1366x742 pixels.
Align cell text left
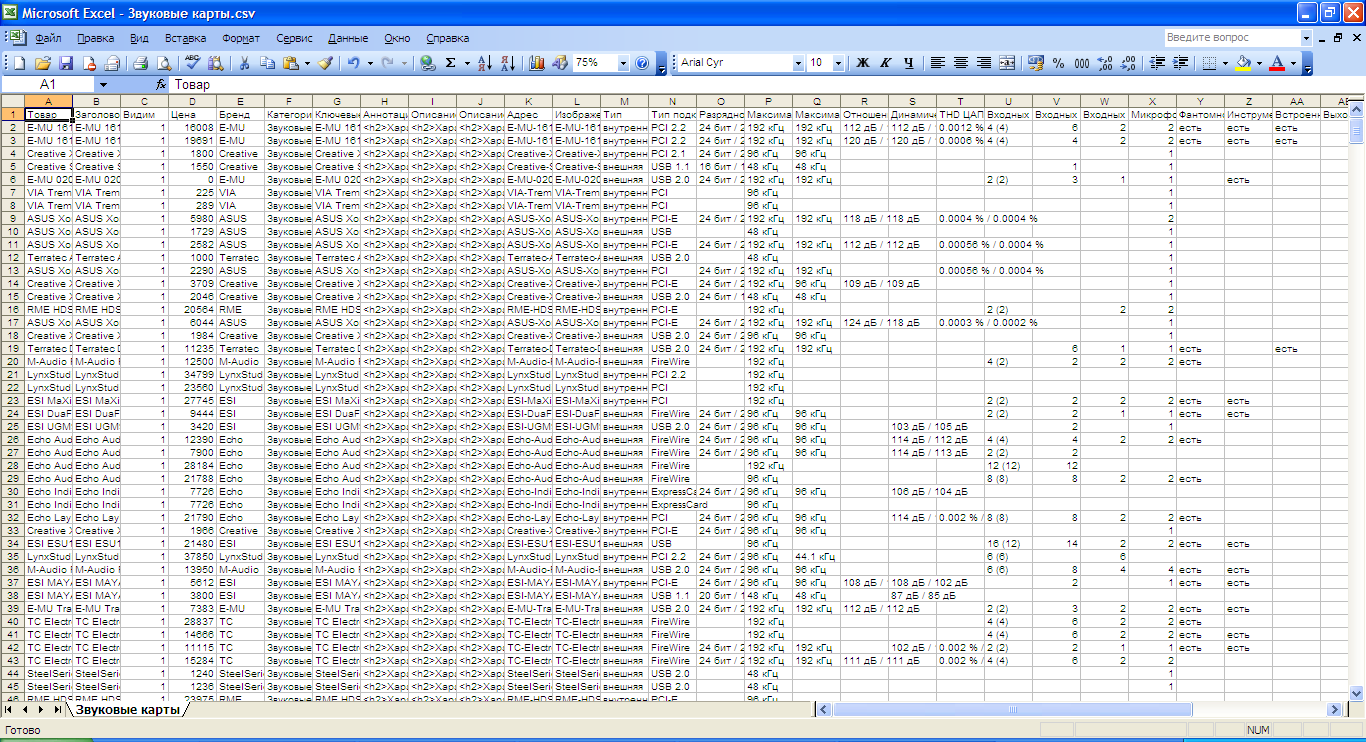pos(938,63)
